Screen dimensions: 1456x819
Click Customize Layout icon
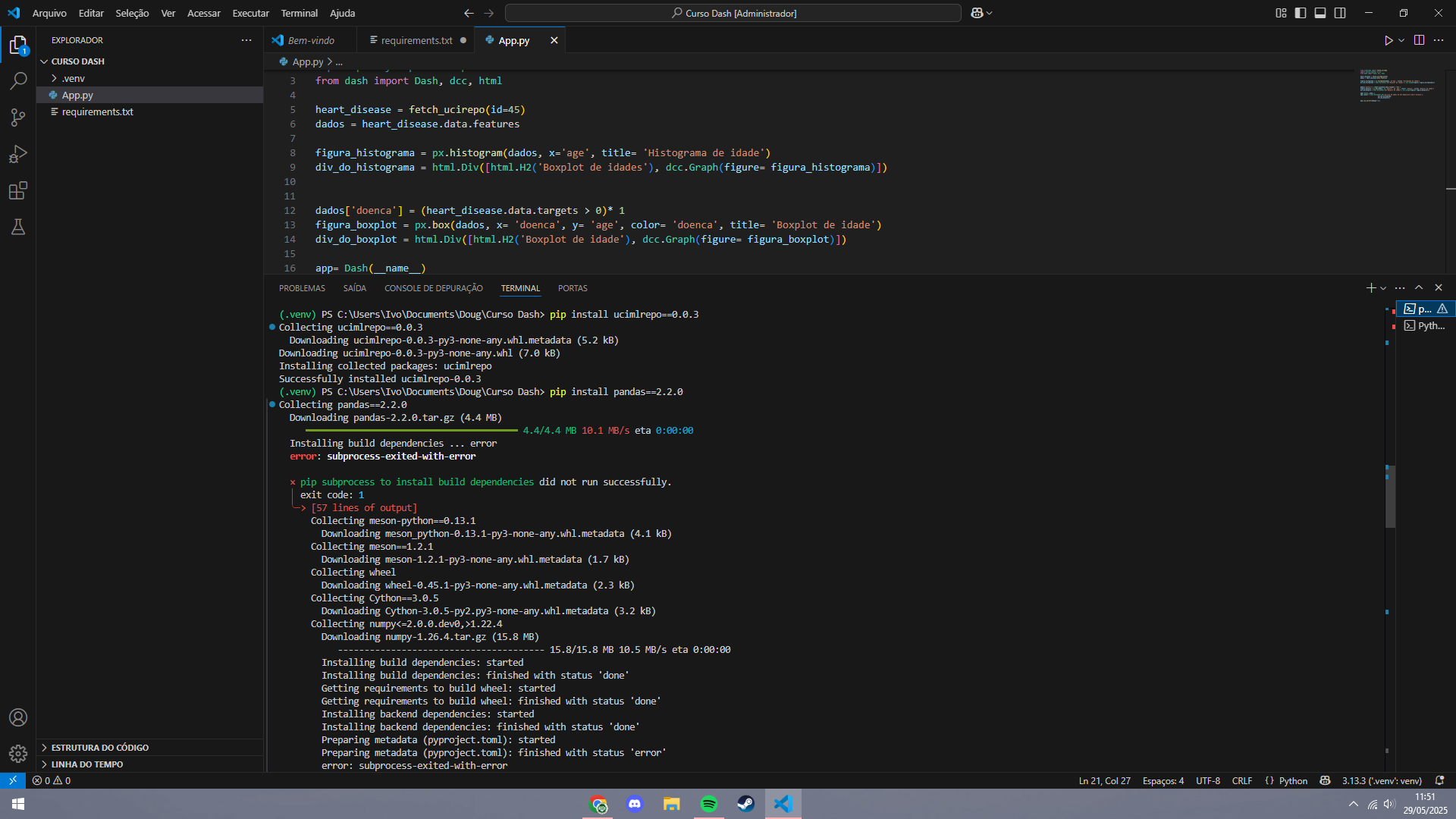[1281, 13]
